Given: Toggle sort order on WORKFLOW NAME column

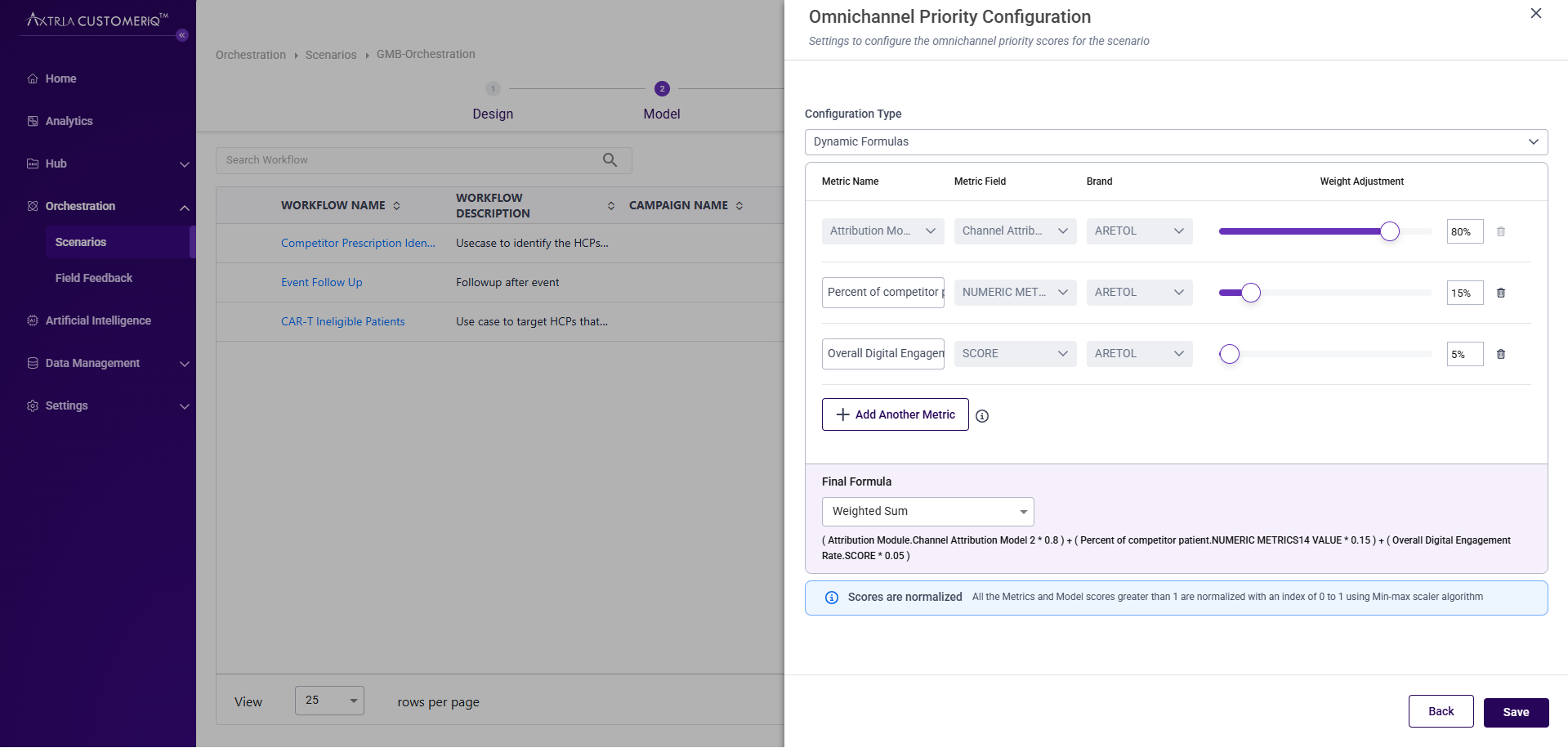Looking at the screenshot, I should pyautogui.click(x=397, y=205).
